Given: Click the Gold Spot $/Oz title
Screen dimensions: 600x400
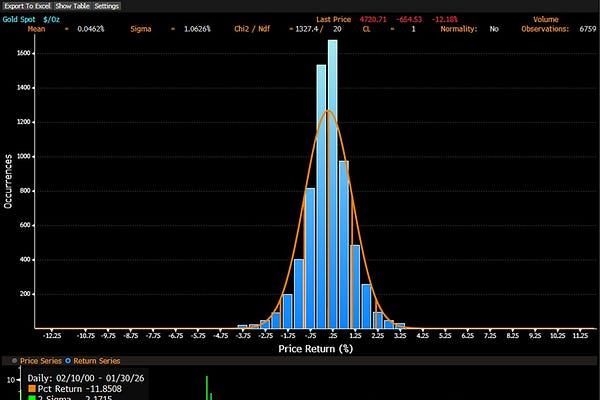Looking at the screenshot, I should (31, 19).
